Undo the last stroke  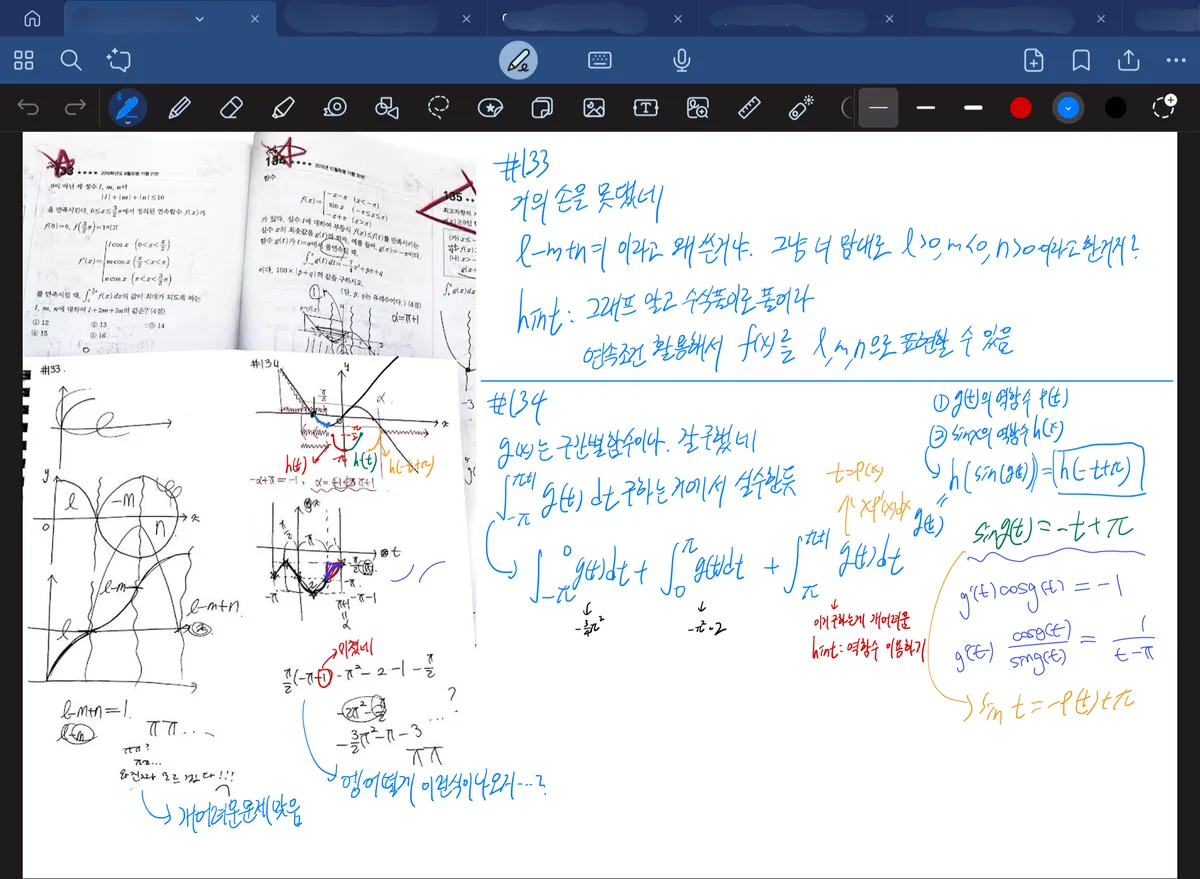tap(28, 108)
